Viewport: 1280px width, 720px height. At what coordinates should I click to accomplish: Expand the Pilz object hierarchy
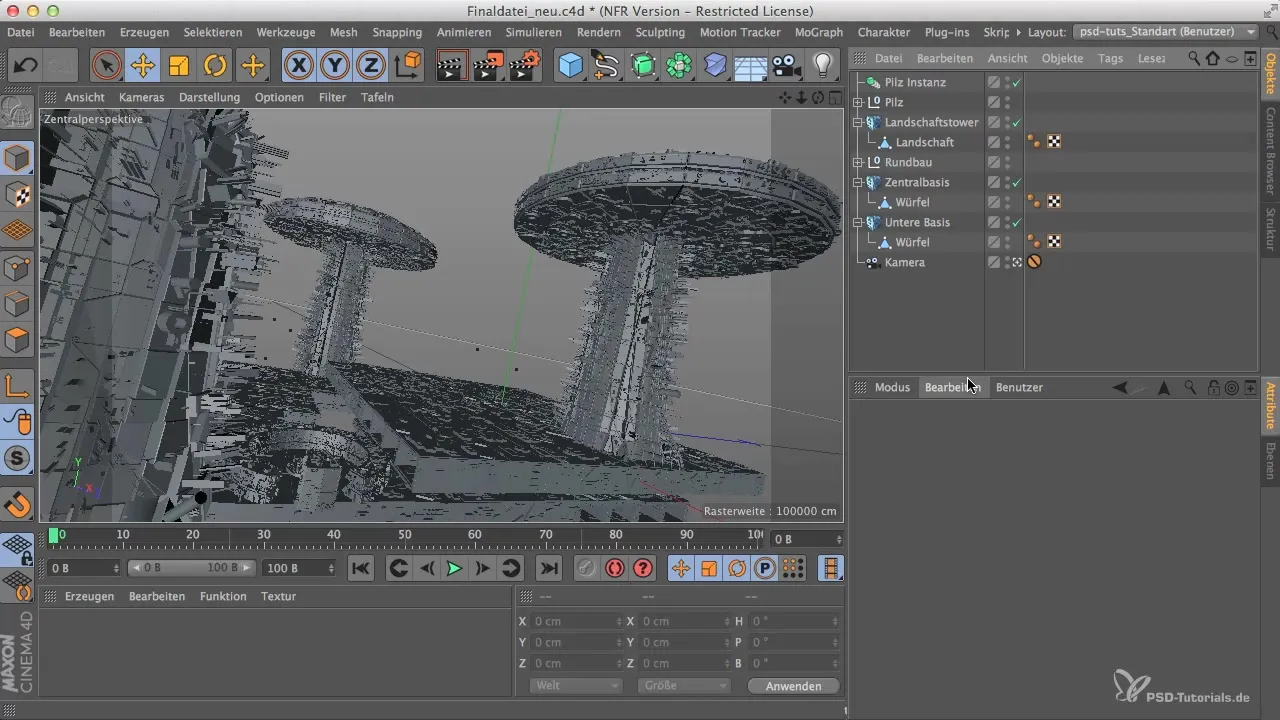tap(857, 102)
